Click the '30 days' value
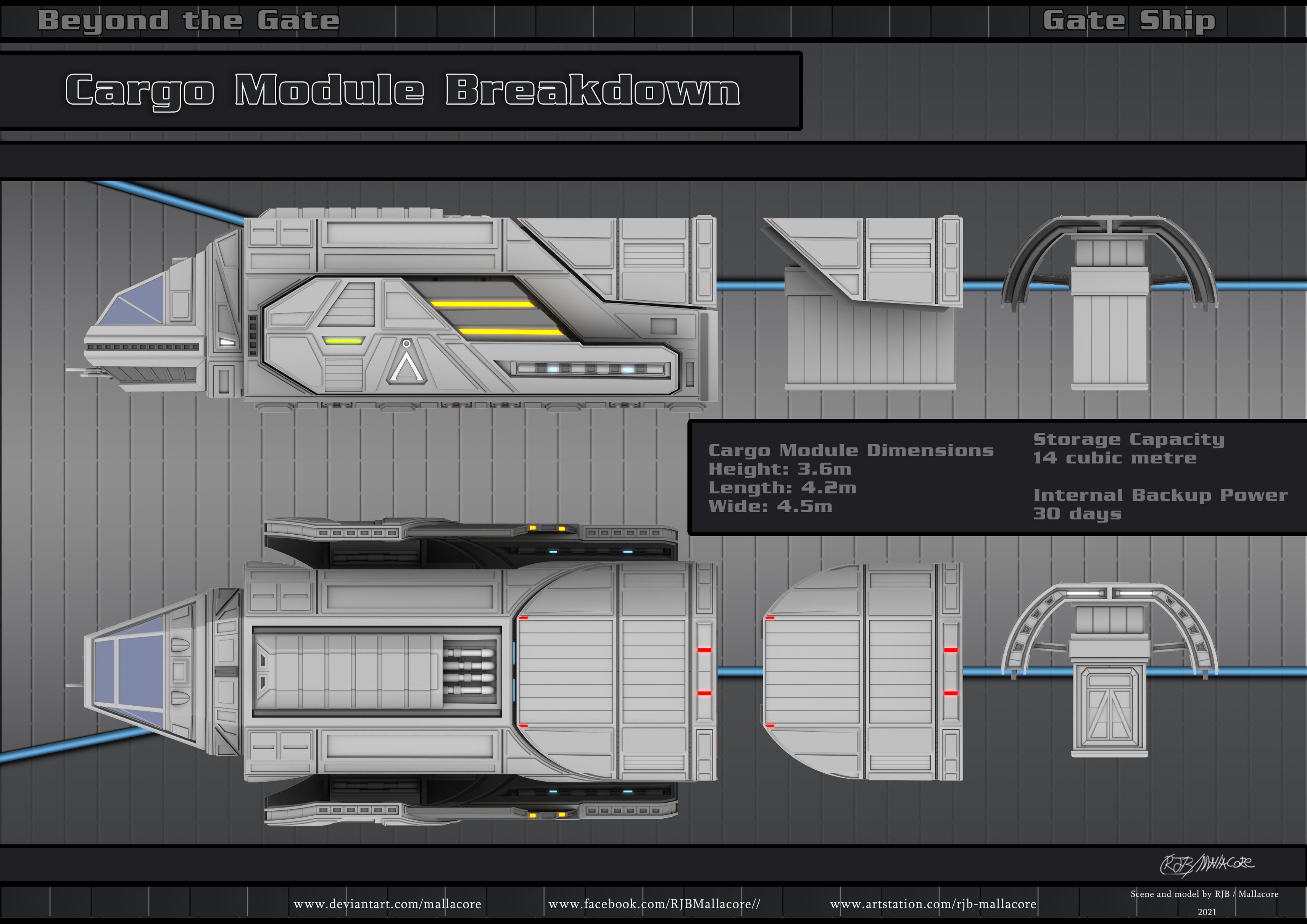 (1077, 514)
